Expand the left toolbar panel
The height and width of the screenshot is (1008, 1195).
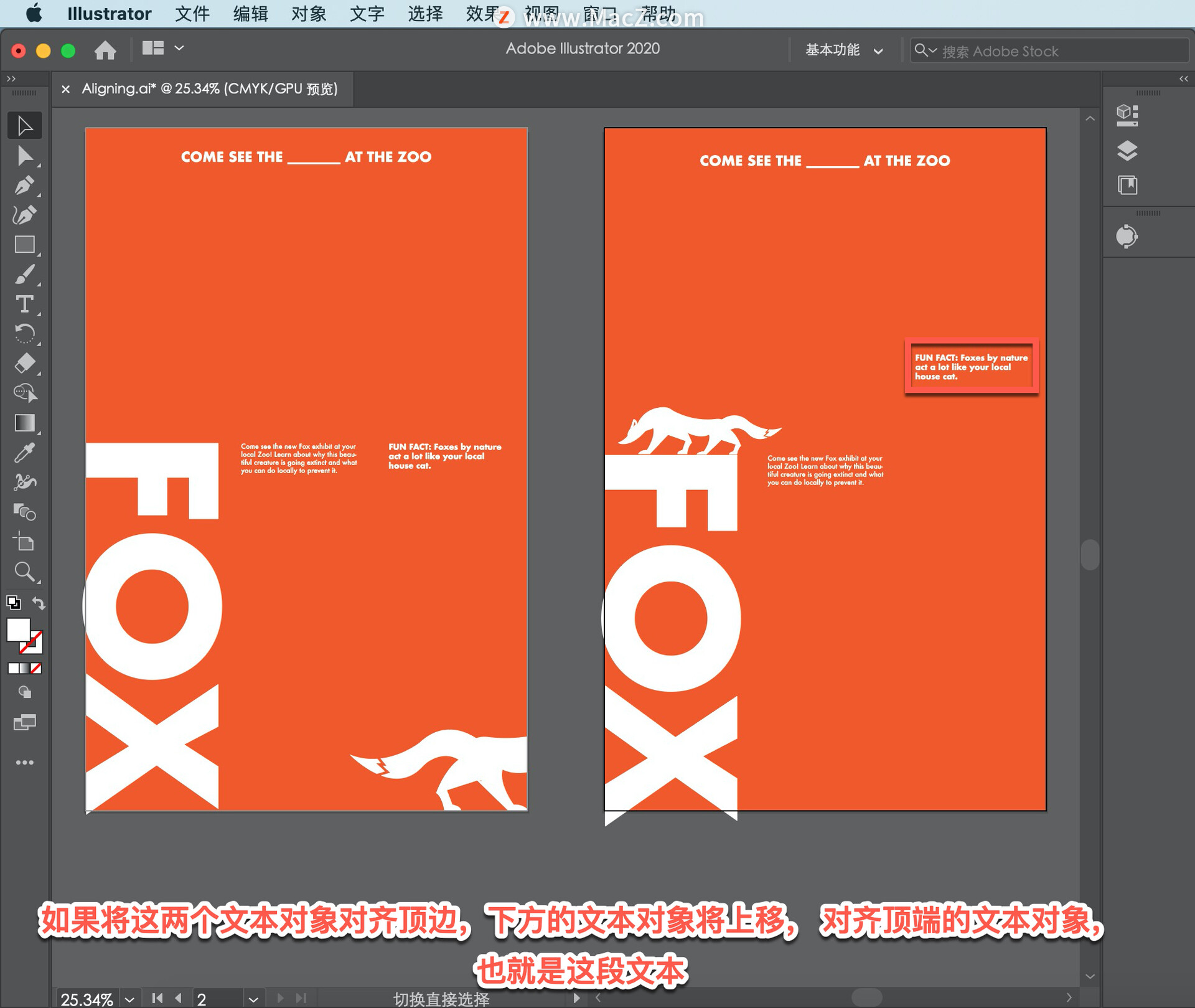pos(11,78)
